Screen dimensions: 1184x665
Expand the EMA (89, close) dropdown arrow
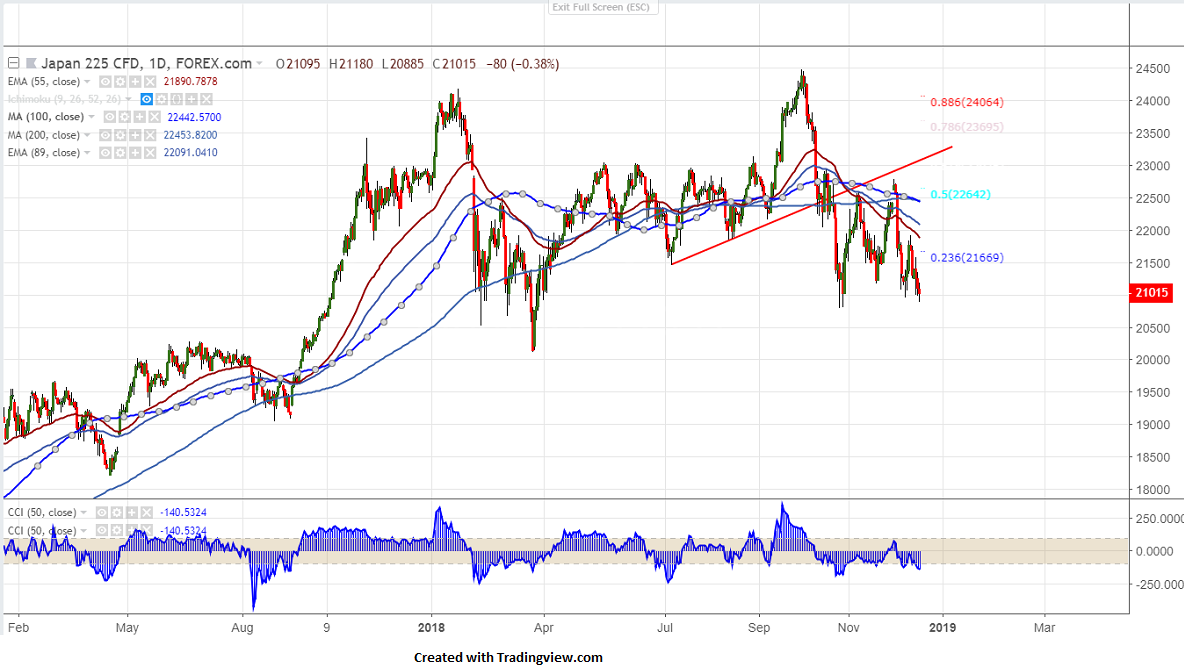point(88,152)
